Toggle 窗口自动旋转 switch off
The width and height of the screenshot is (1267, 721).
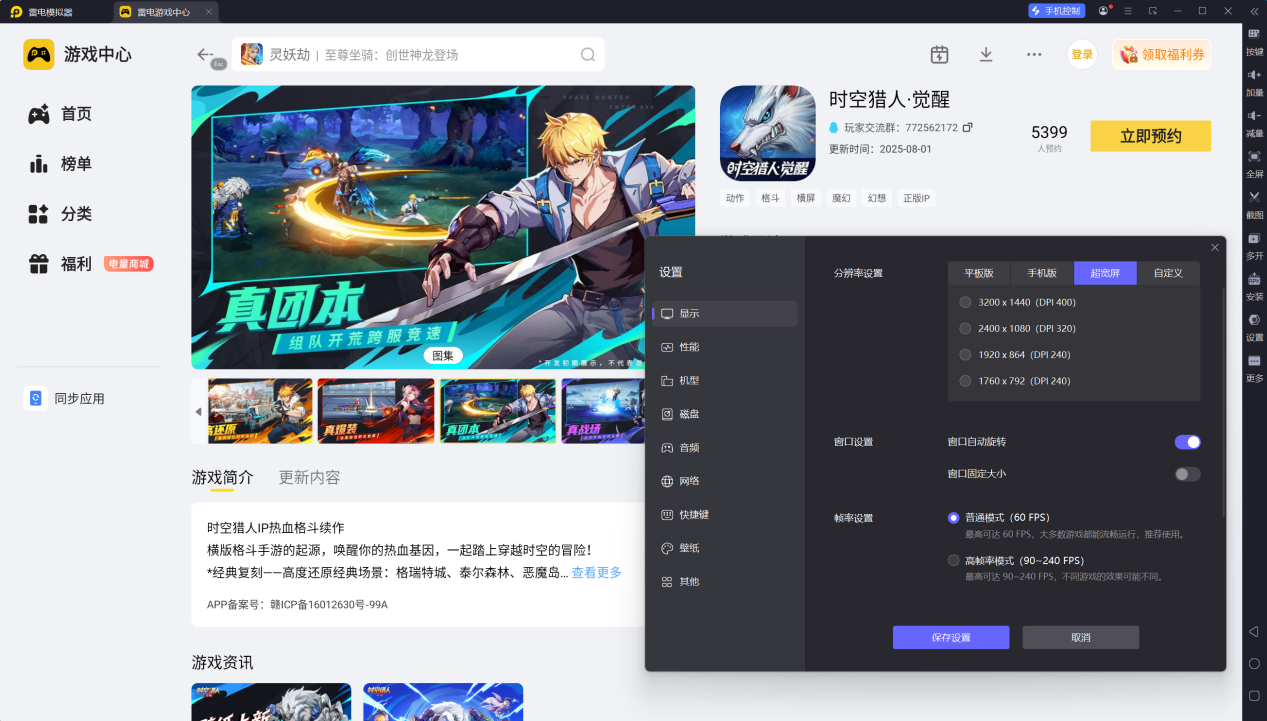coord(1187,442)
